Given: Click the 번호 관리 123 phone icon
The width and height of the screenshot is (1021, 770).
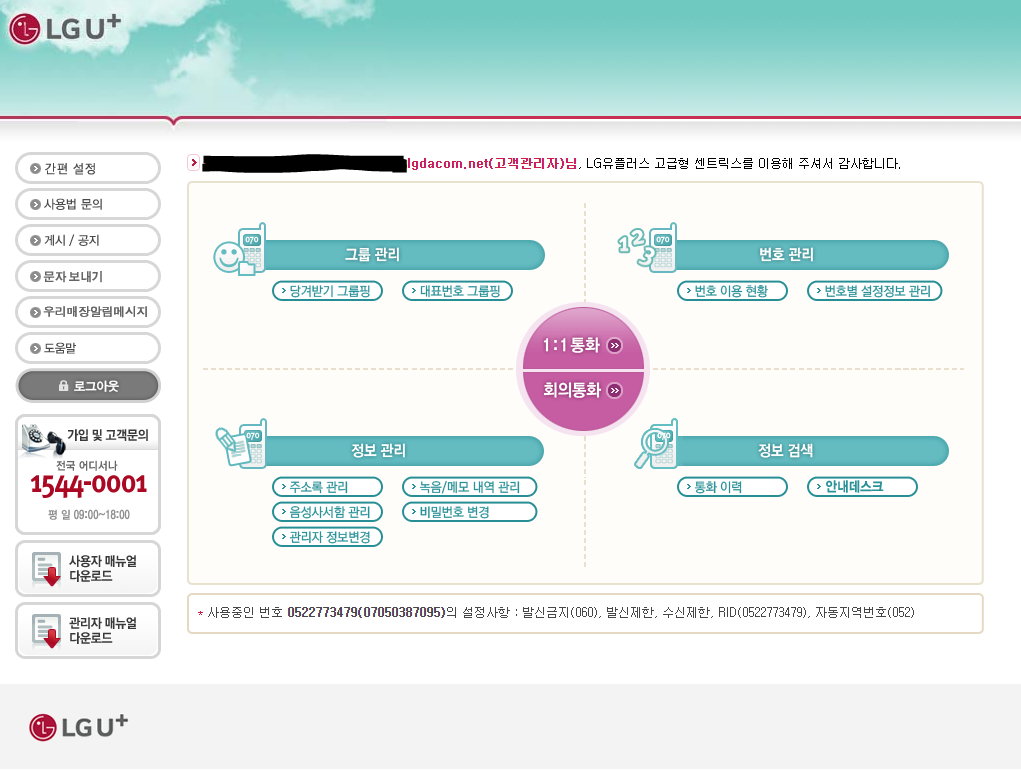Looking at the screenshot, I should (x=647, y=247).
